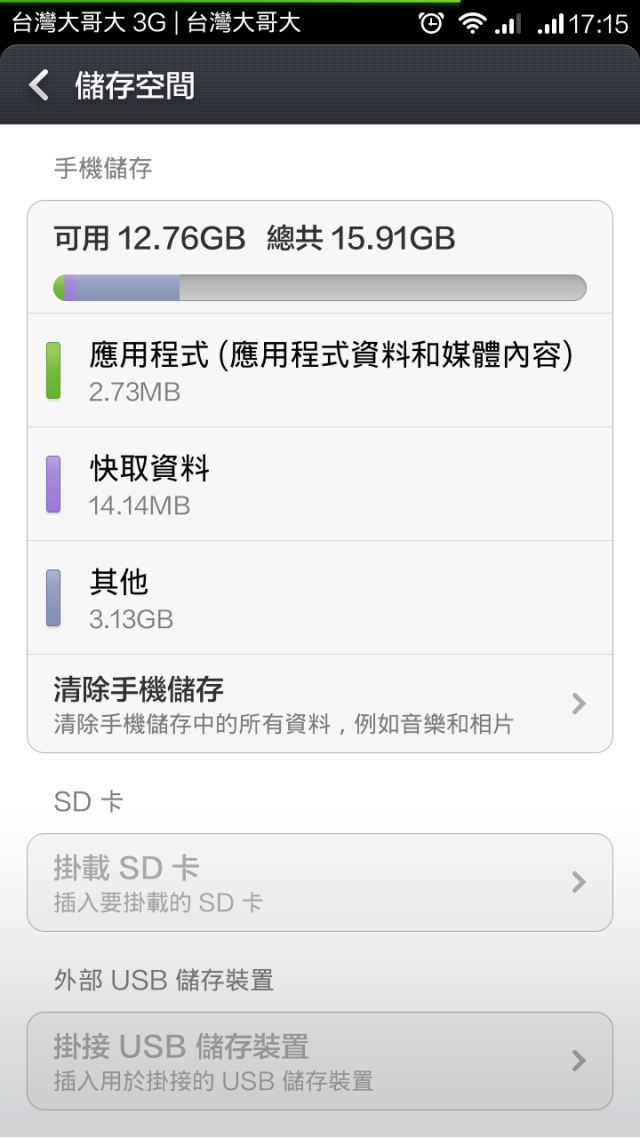Tap the 儲存空間 page title
Image resolution: width=640 pixels, height=1138 pixels.
click(135, 86)
